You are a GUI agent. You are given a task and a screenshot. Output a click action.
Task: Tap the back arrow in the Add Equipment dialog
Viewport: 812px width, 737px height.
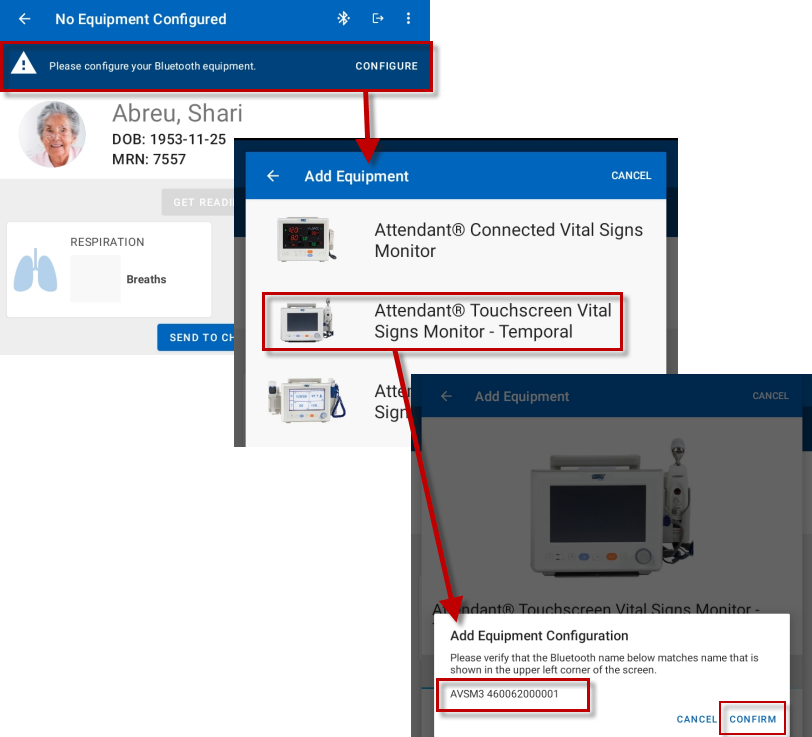(x=272, y=175)
